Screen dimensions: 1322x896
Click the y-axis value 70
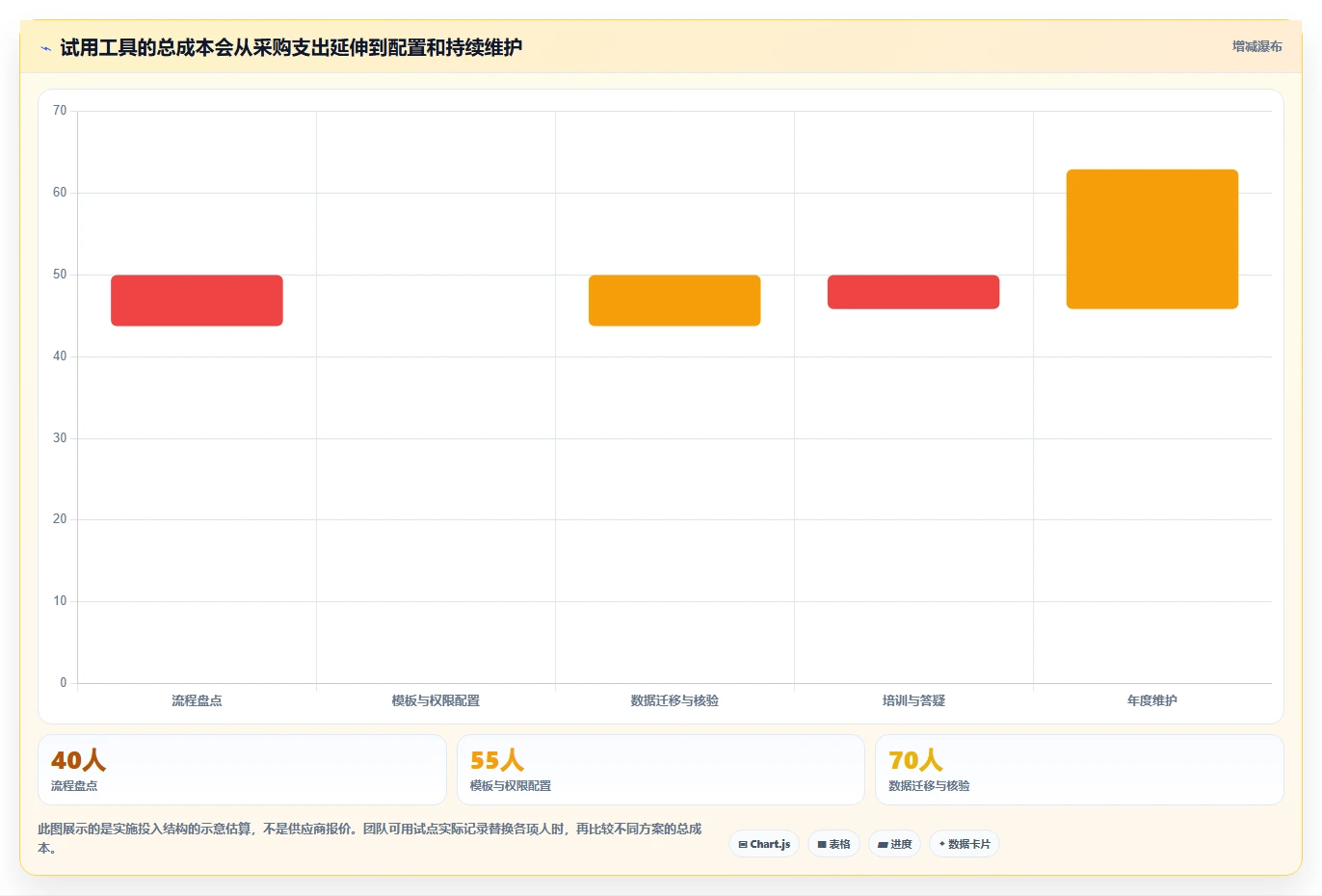[x=60, y=111]
